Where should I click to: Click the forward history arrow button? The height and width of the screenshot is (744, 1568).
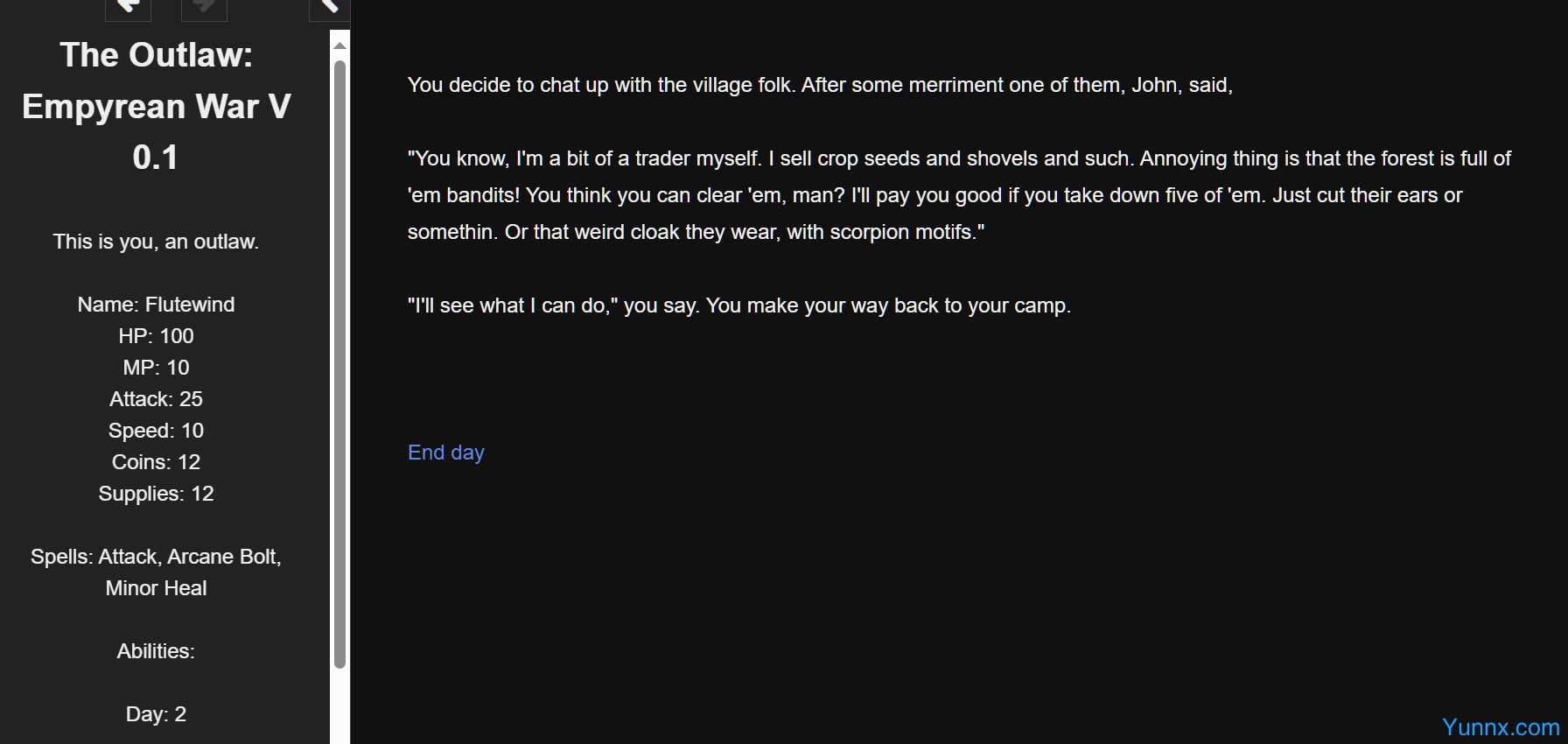coord(204,7)
